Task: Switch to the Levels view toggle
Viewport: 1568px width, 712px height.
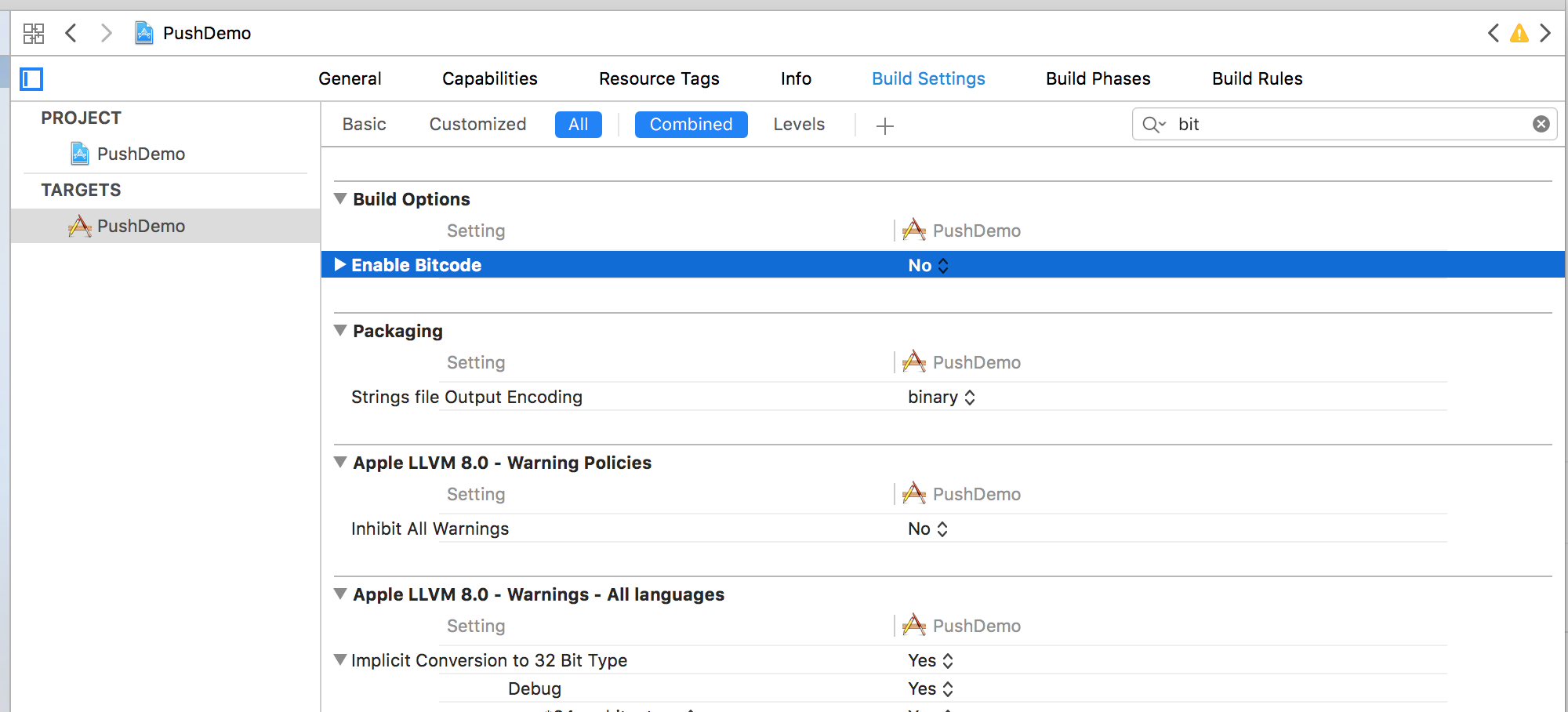Action: (798, 125)
